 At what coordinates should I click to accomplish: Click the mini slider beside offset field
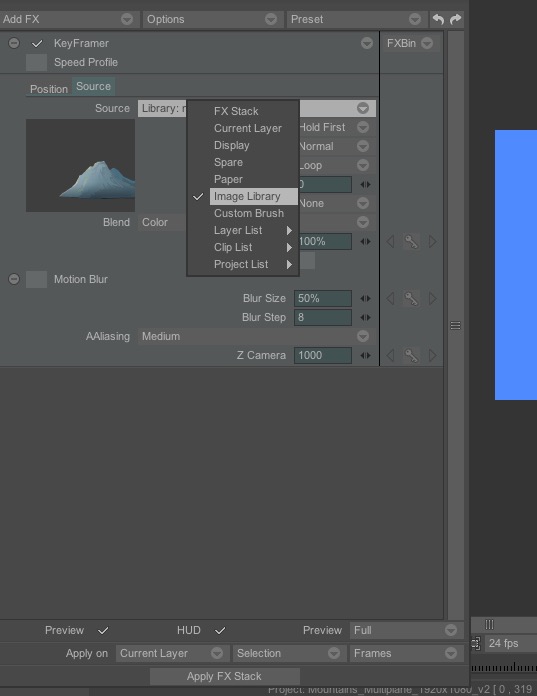(365, 185)
